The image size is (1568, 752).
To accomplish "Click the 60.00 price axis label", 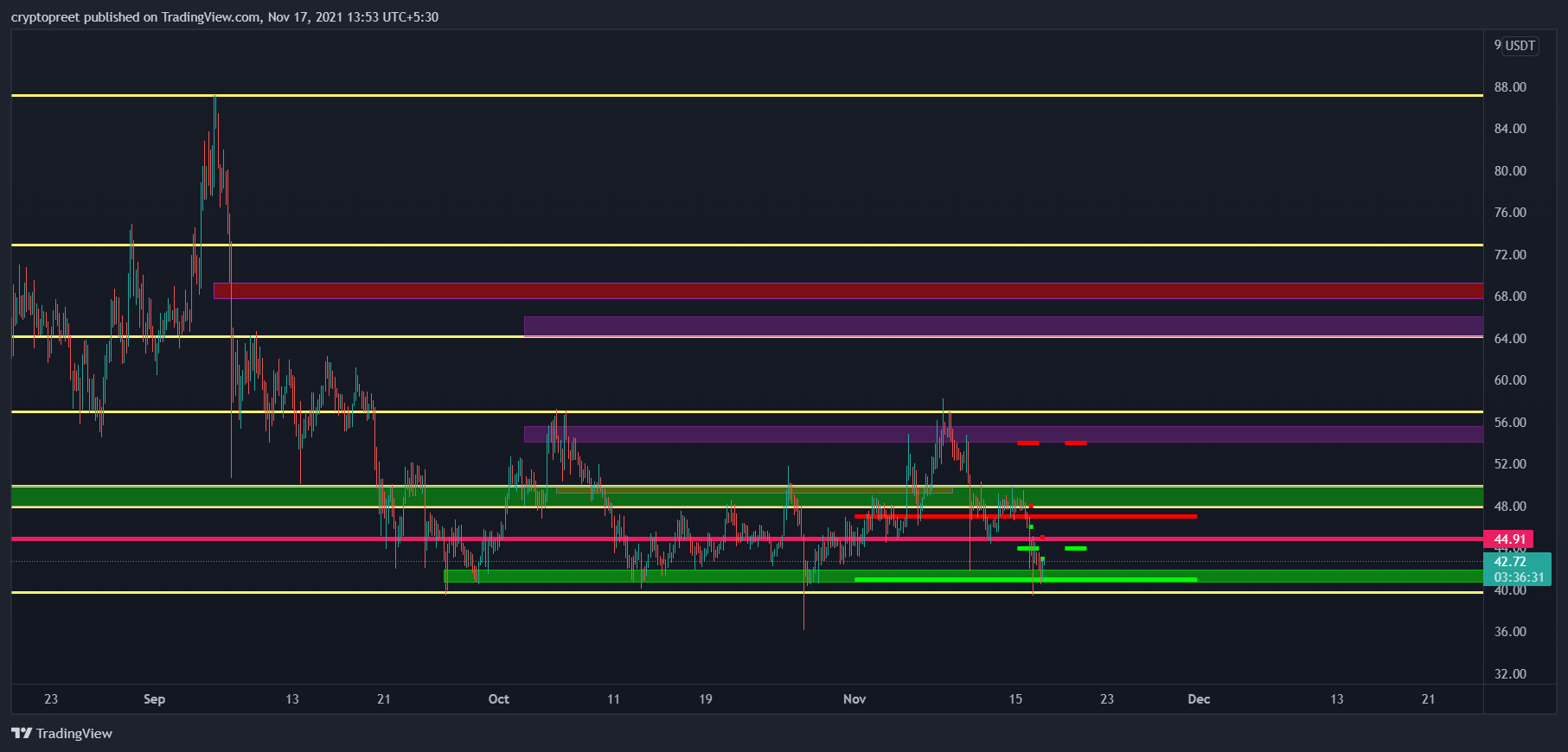I will [1510, 380].
